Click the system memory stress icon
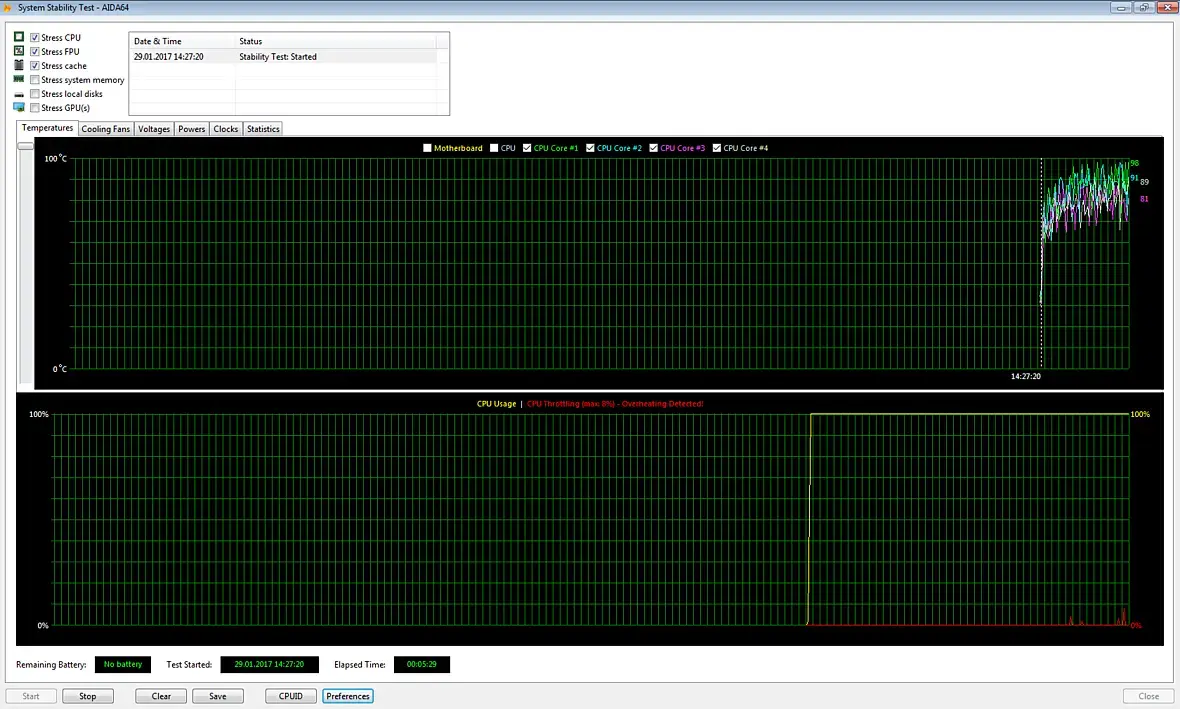The image size is (1180, 709). pyautogui.click(x=19, y=79)
